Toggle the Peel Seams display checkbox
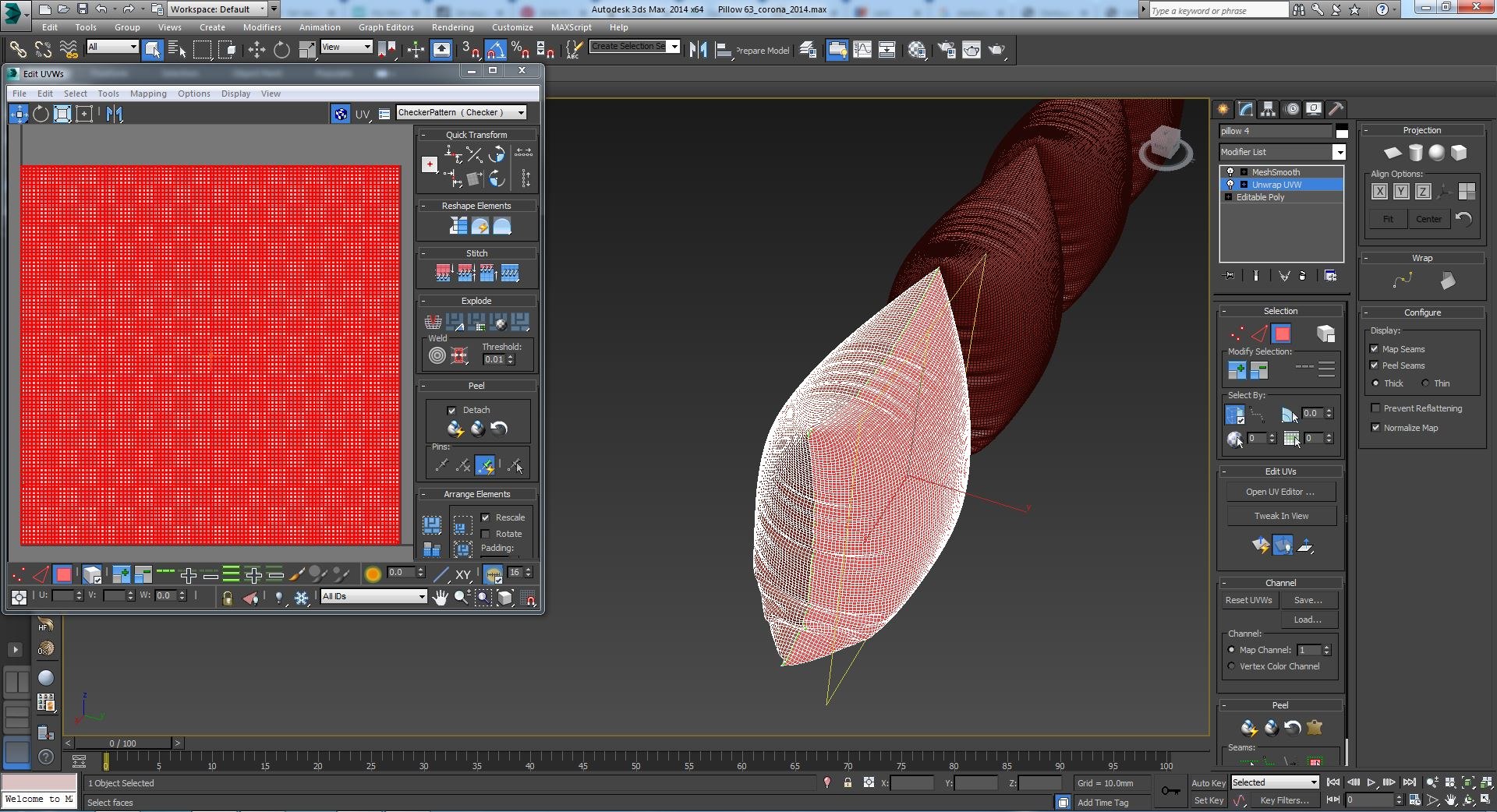1497x812 pixels. (x=1375, y=365)
